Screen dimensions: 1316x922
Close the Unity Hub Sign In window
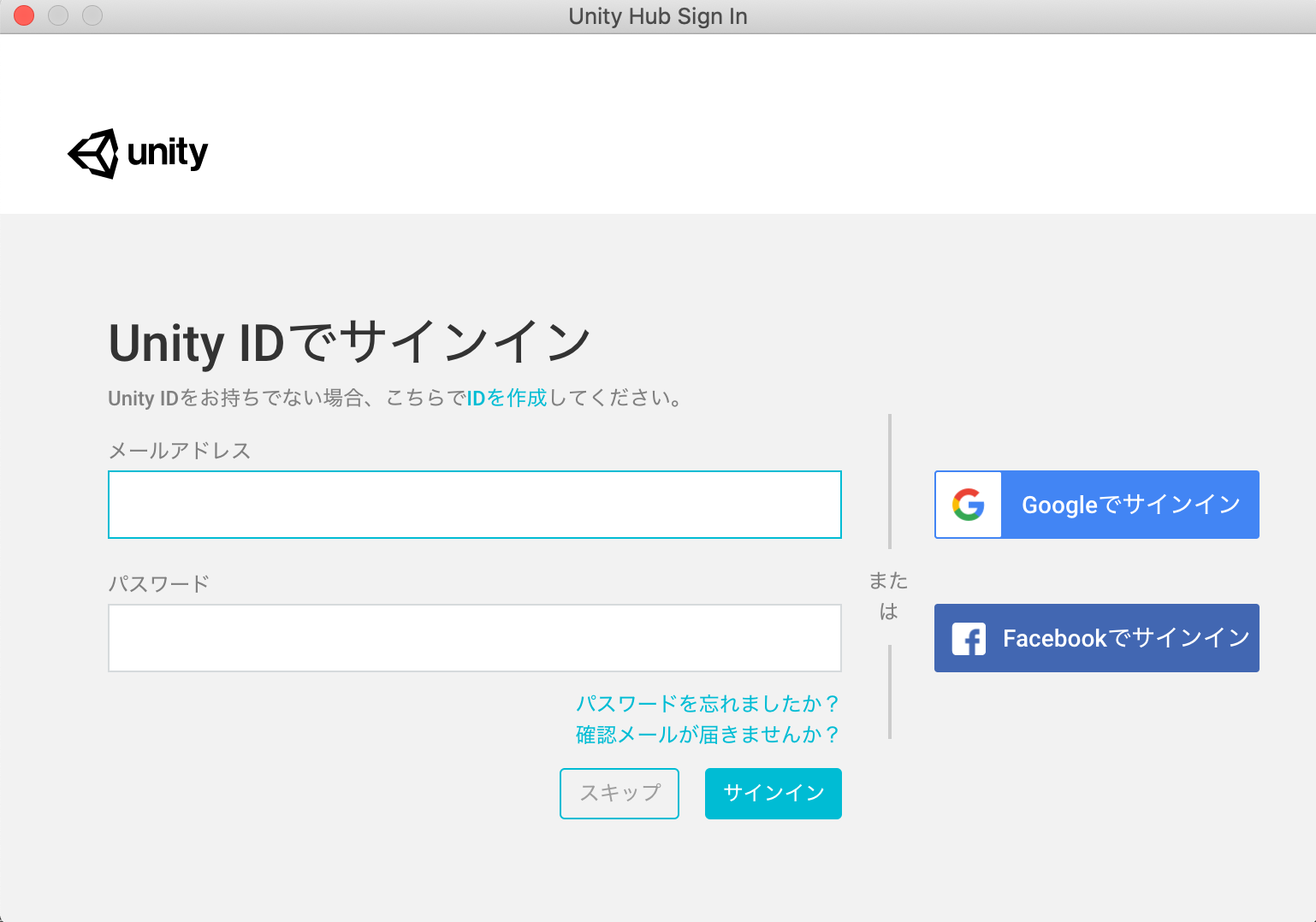click(x=24, y=15)
